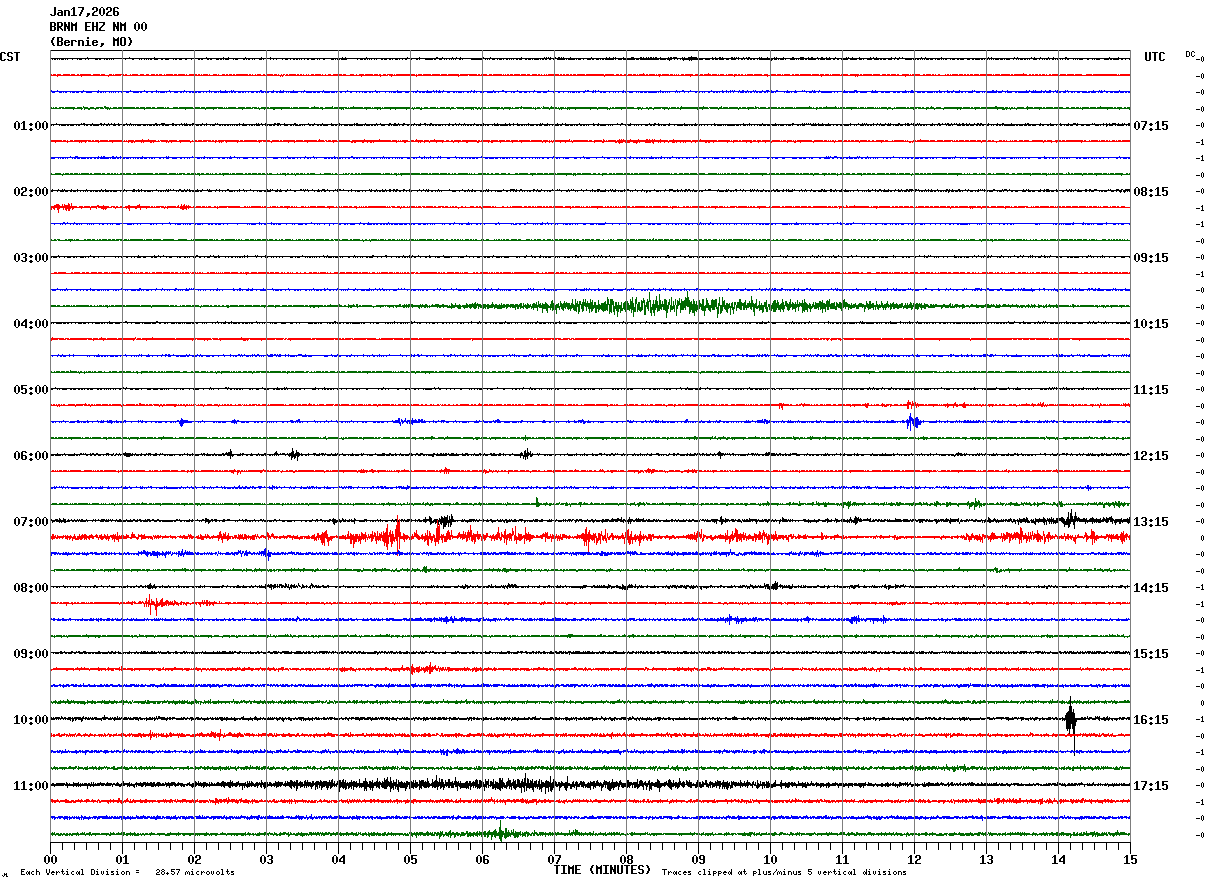This screenshot has height=886, width=1210.
Task: Click the station title BRNM EHZ NM 00
Action: click(98, 27)
